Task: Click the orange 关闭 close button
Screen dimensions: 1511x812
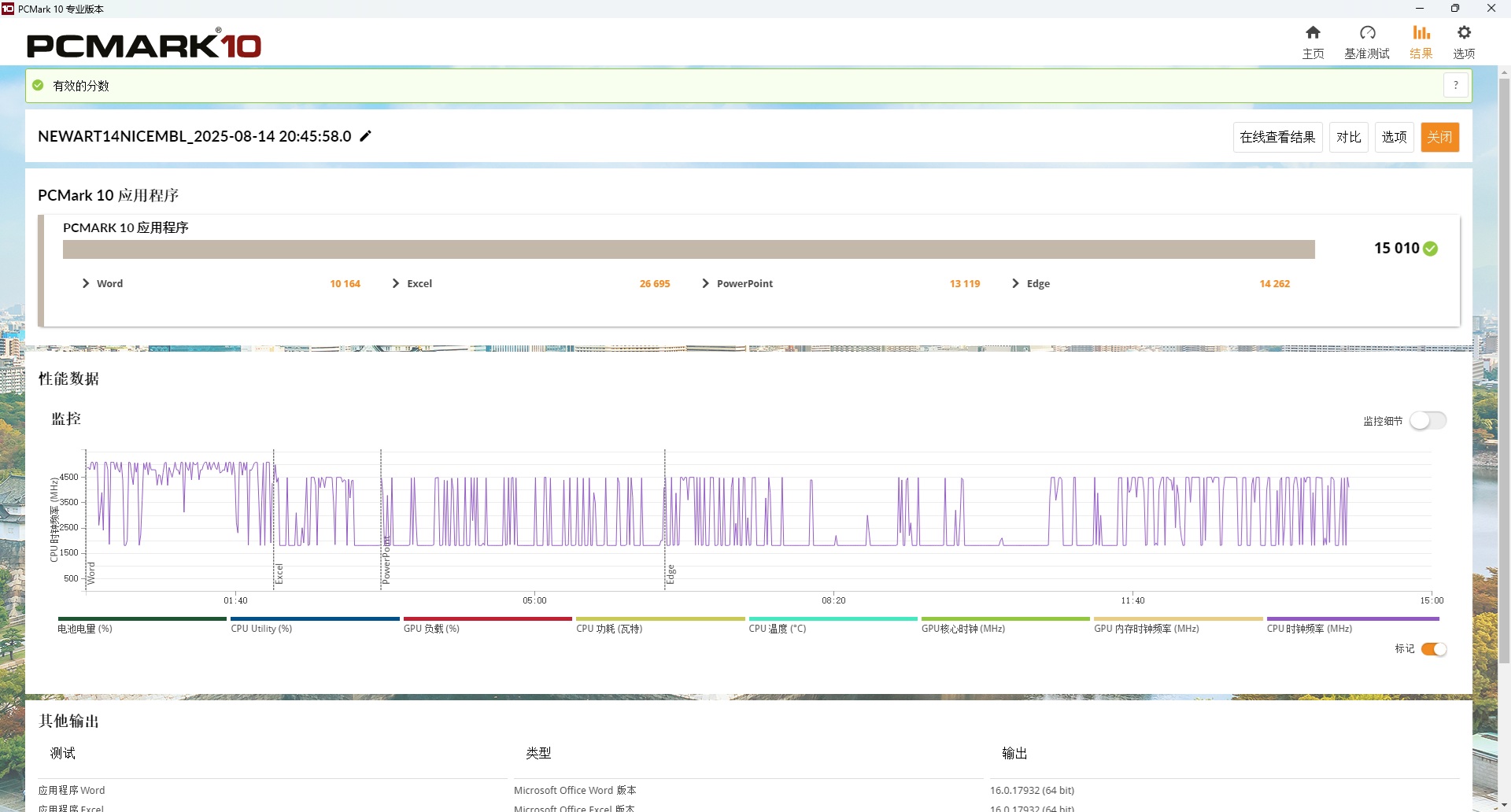Action: tap(1439, 137)
